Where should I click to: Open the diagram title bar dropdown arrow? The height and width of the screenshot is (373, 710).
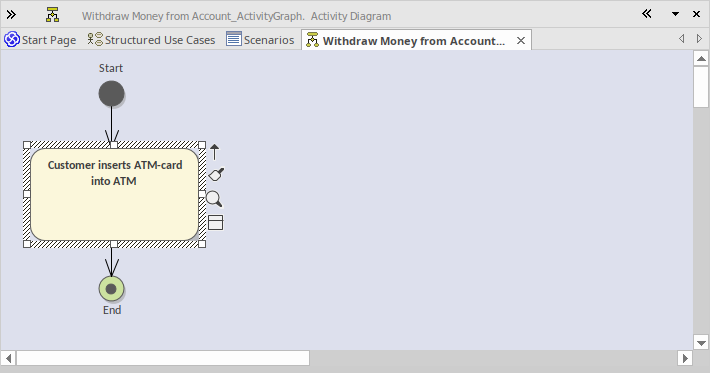pos(675,14)
